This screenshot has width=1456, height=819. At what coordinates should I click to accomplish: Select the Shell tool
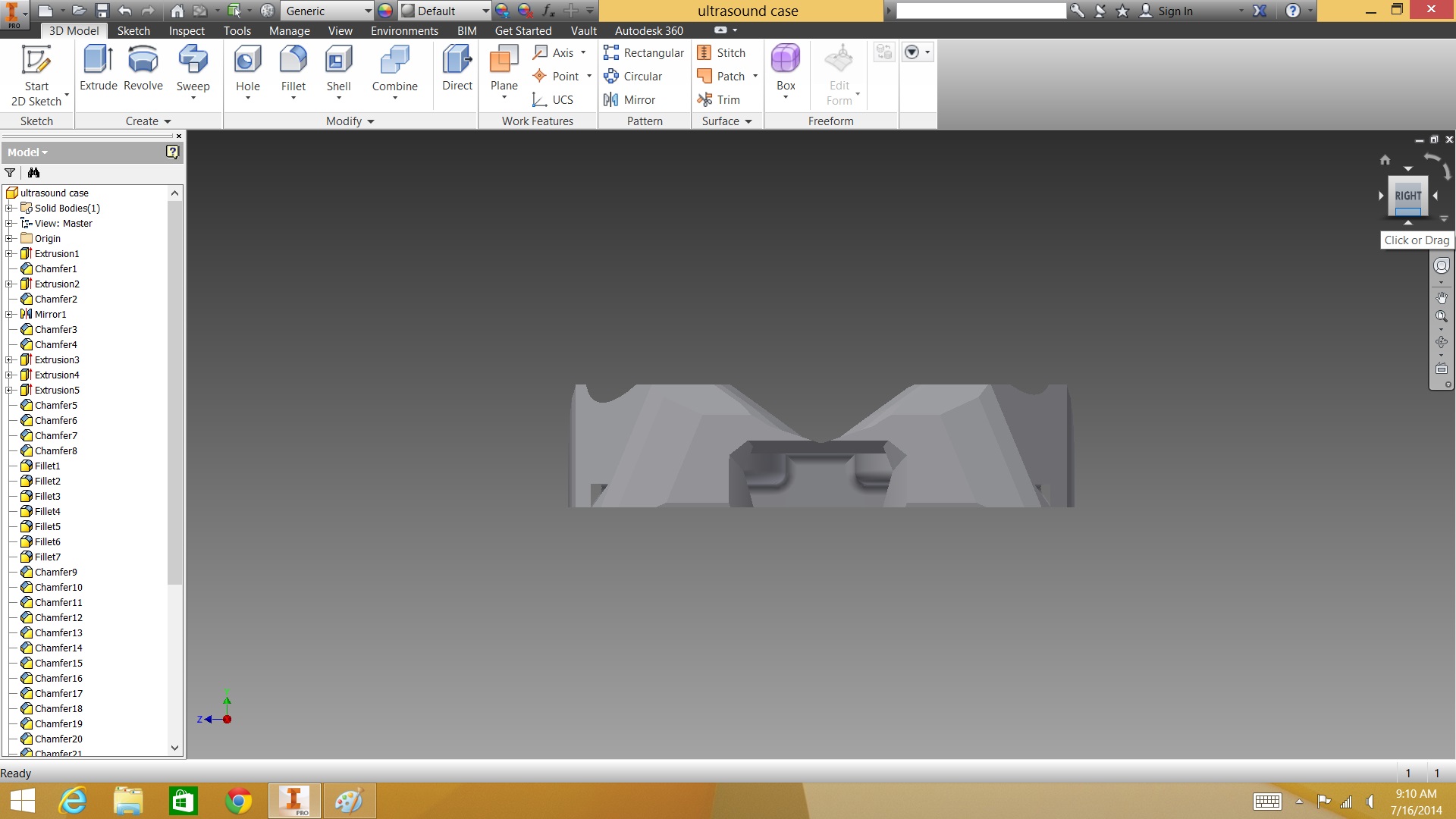(x=338, y=72)
